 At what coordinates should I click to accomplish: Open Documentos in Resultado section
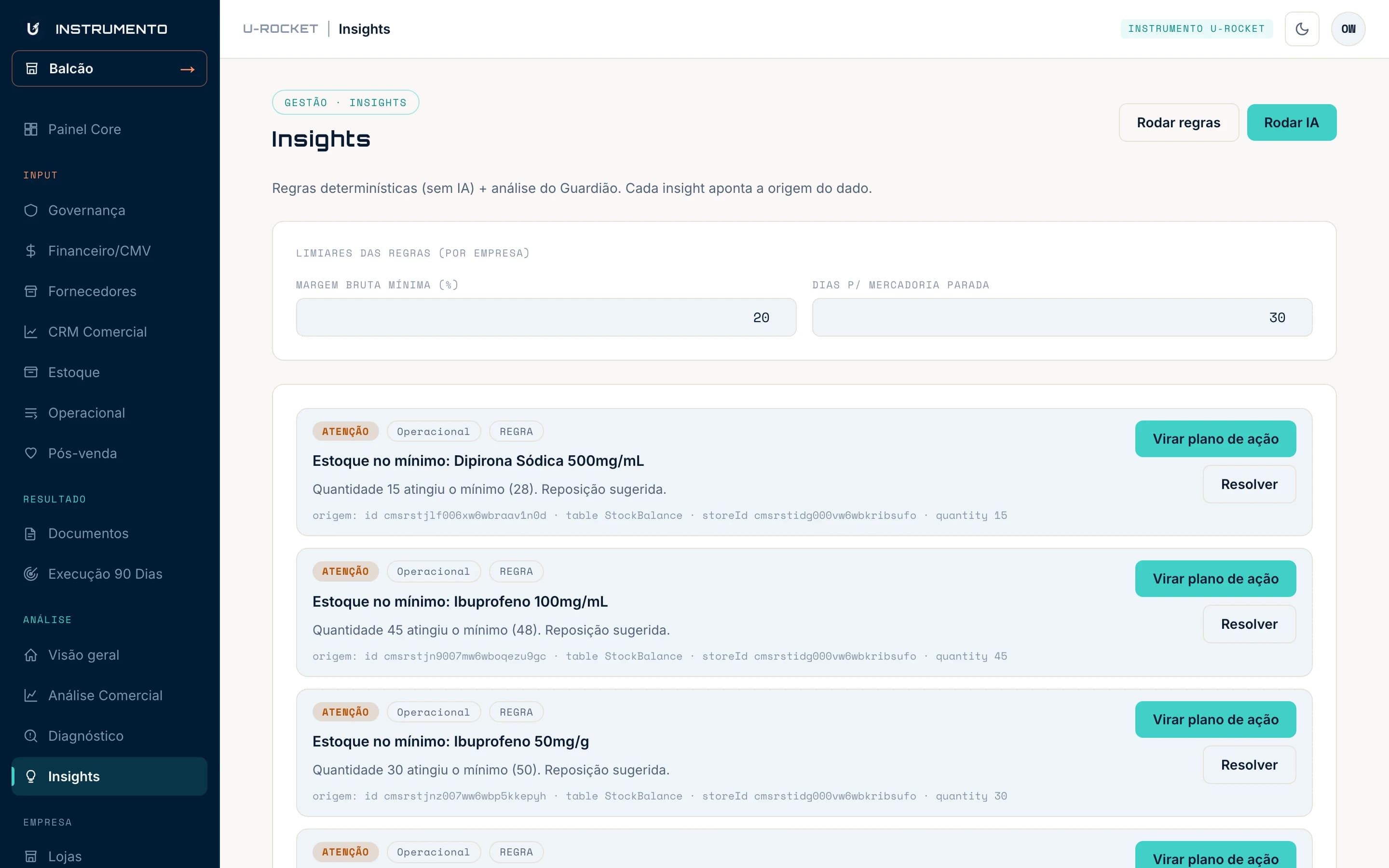pyautogui.click(x=109, y=533)
